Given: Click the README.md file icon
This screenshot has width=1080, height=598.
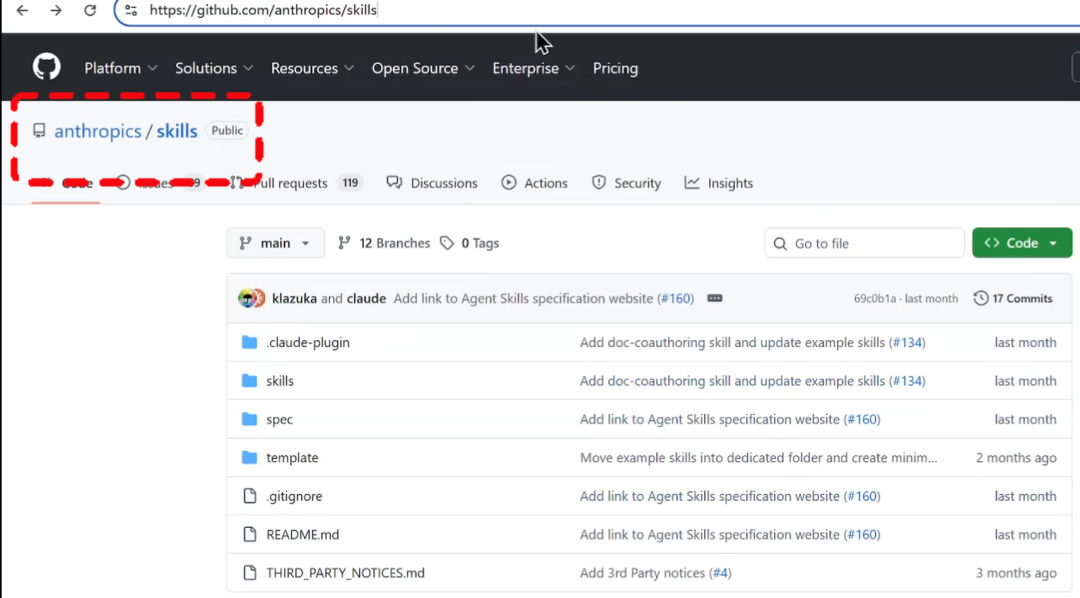Looking at the screenshot, I should (x=249, y=535).
